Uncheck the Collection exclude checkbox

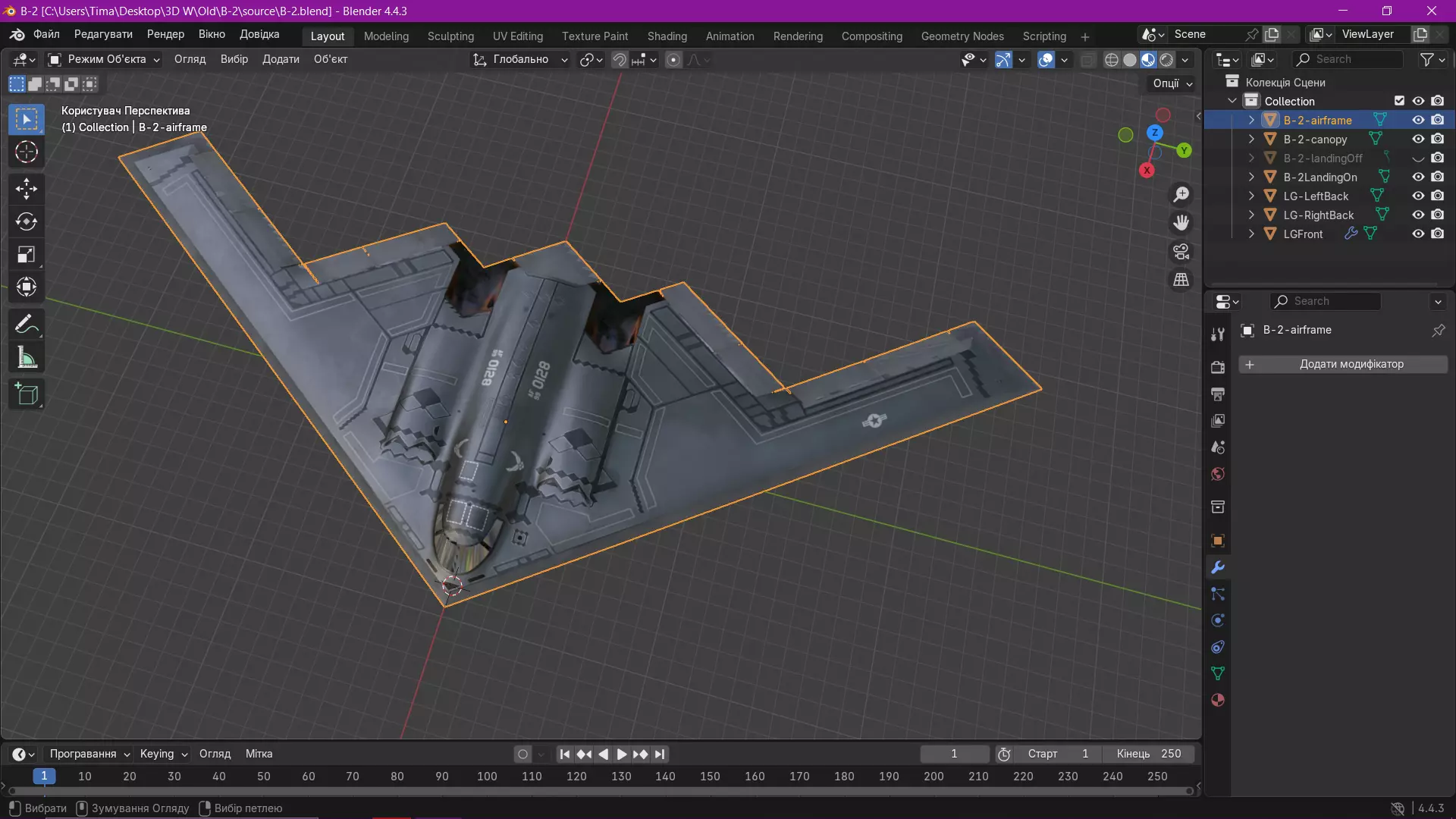click(x=1399, y=101)
